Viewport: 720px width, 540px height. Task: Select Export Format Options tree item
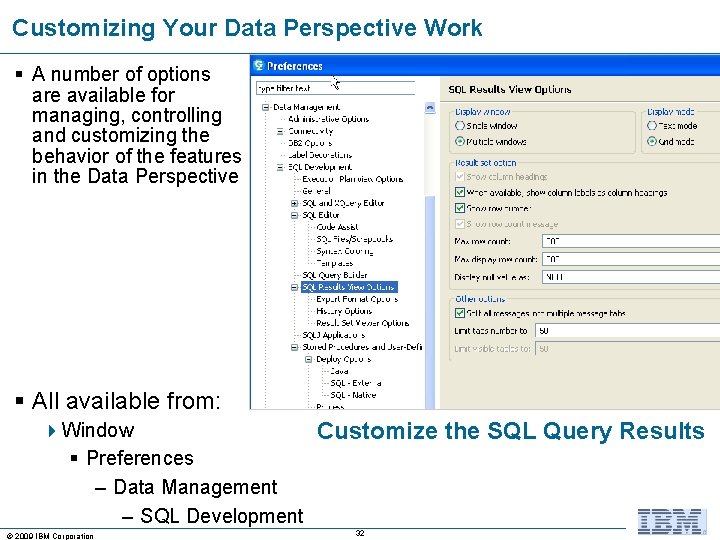pyautogui.click(x=357, y=299)
